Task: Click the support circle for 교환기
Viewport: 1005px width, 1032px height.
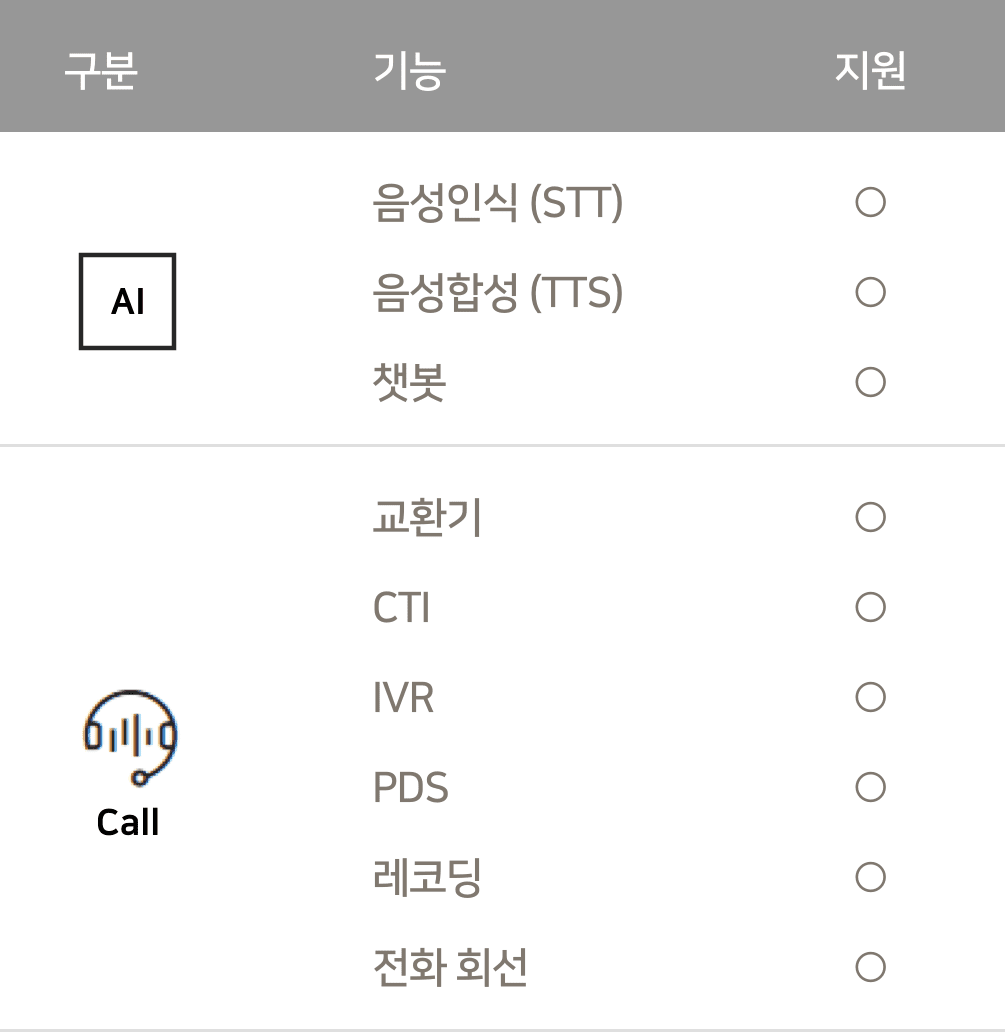Action: pyautogui.click(x=870, y=517)
